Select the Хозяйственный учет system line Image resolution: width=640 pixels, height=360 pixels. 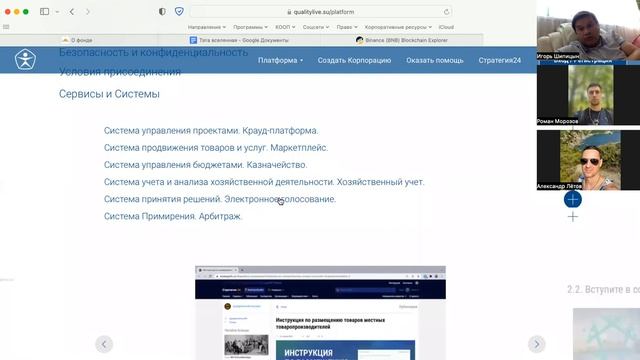click(x=264, y=182)
